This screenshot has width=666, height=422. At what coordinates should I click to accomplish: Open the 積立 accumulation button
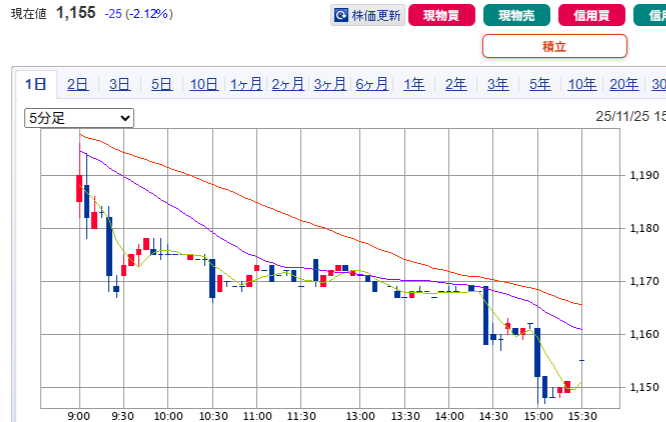(554, 46)
